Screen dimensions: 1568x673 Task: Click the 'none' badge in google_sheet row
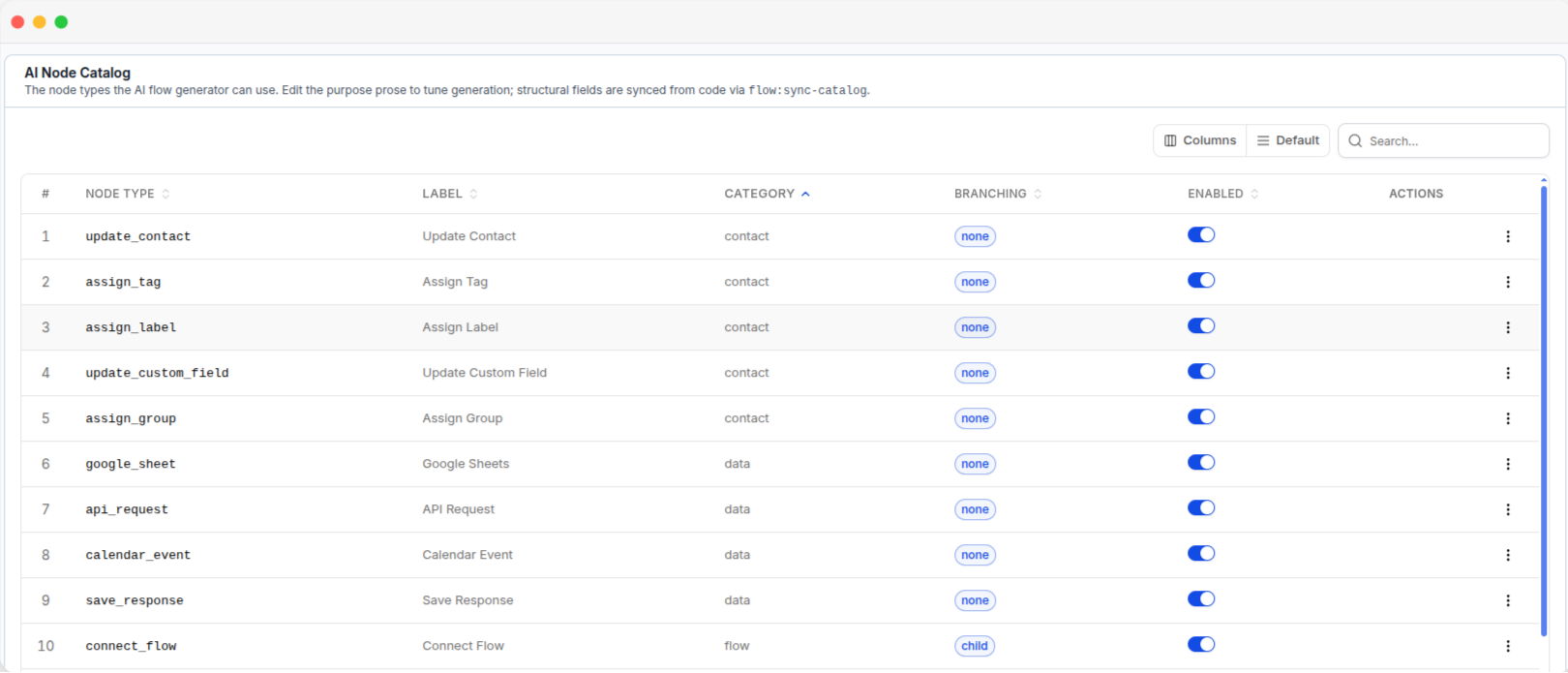tap(975, 464)
